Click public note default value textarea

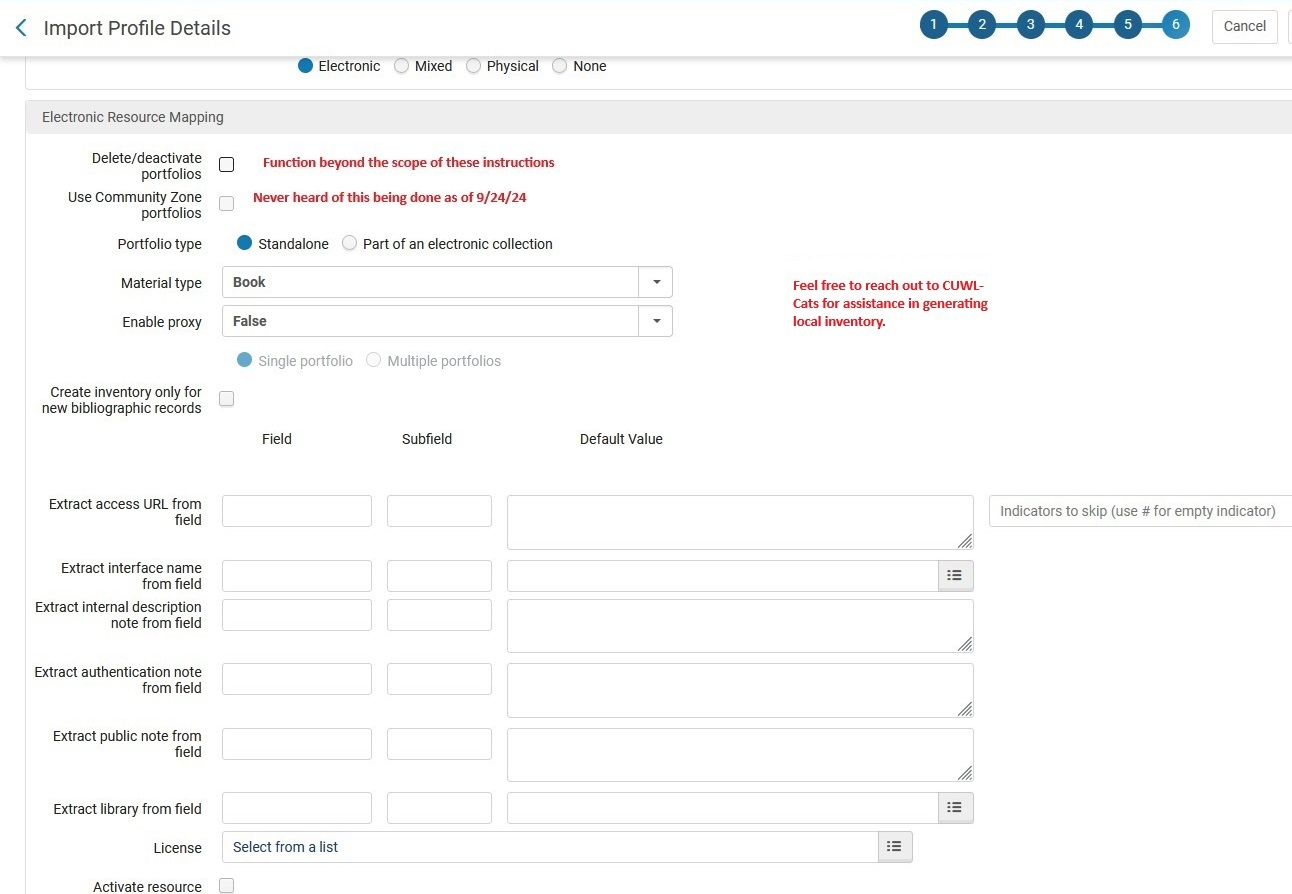click(740, 755)
